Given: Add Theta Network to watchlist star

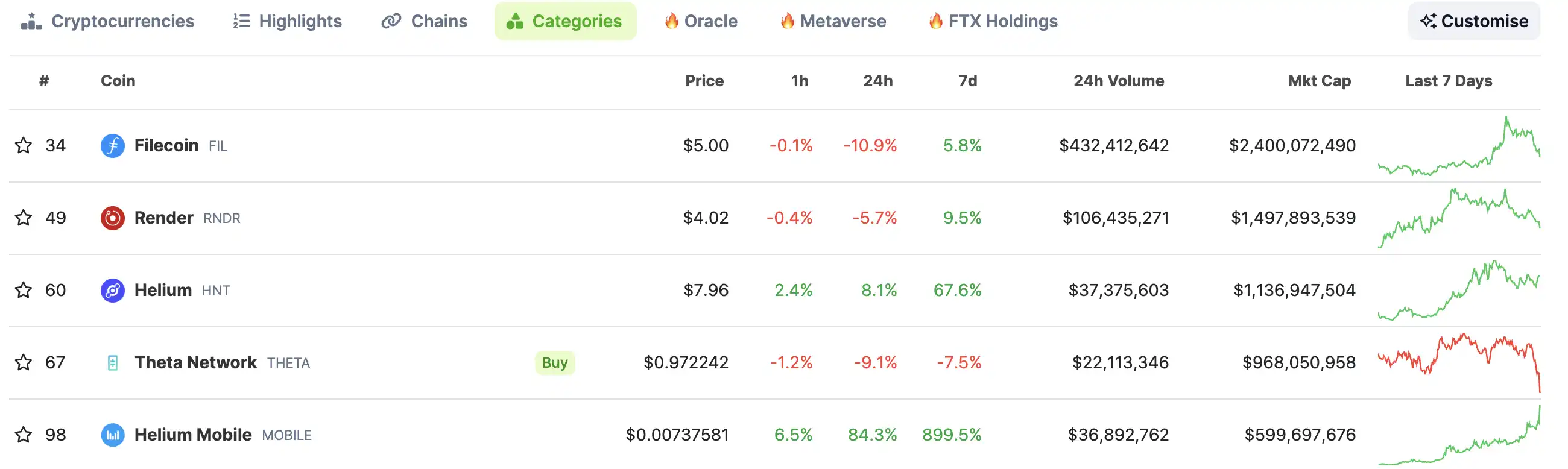Looking at the screenshot, I should tap(23, 362).
